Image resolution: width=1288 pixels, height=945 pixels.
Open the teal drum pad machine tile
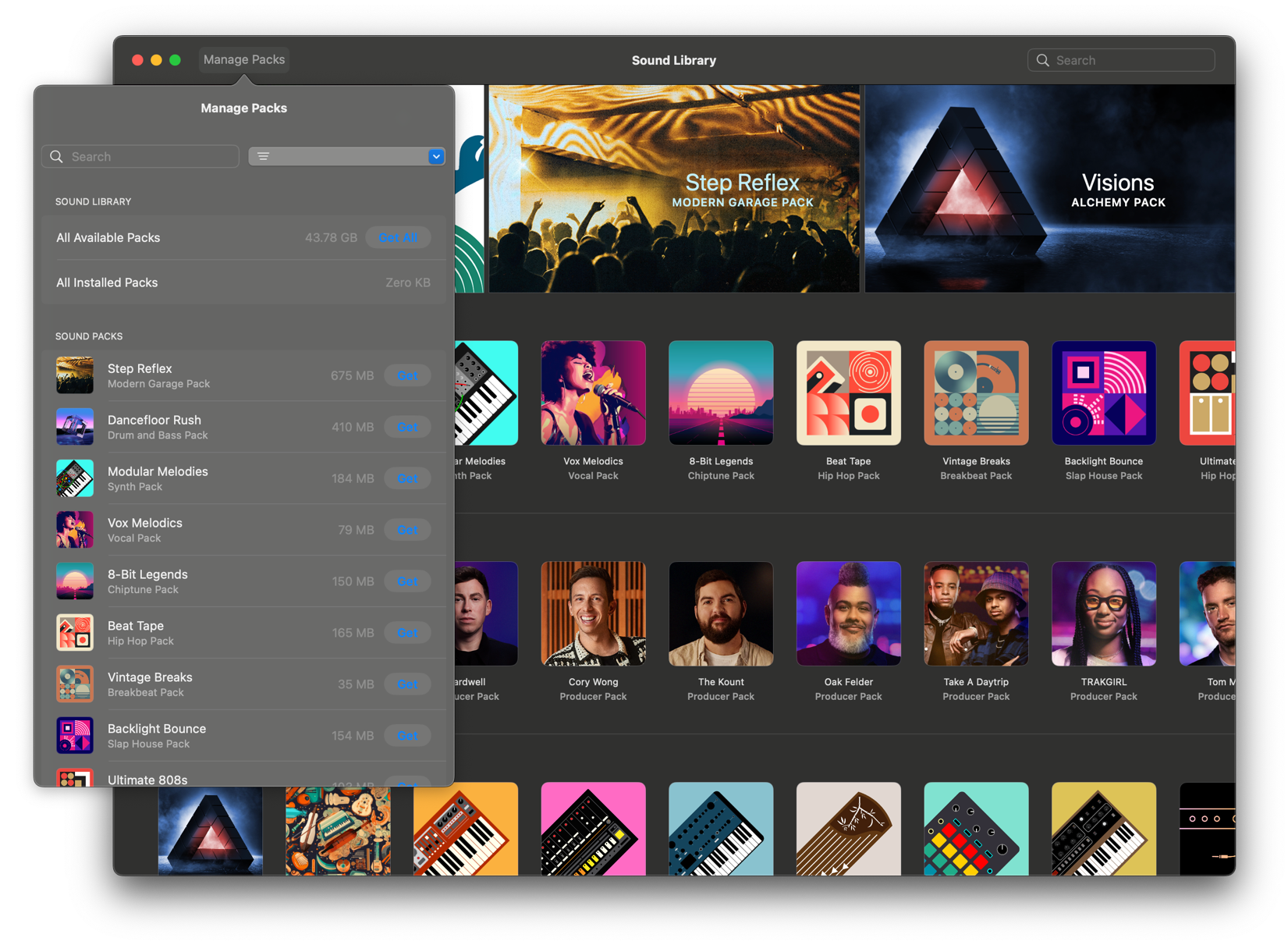coord(976,829)
